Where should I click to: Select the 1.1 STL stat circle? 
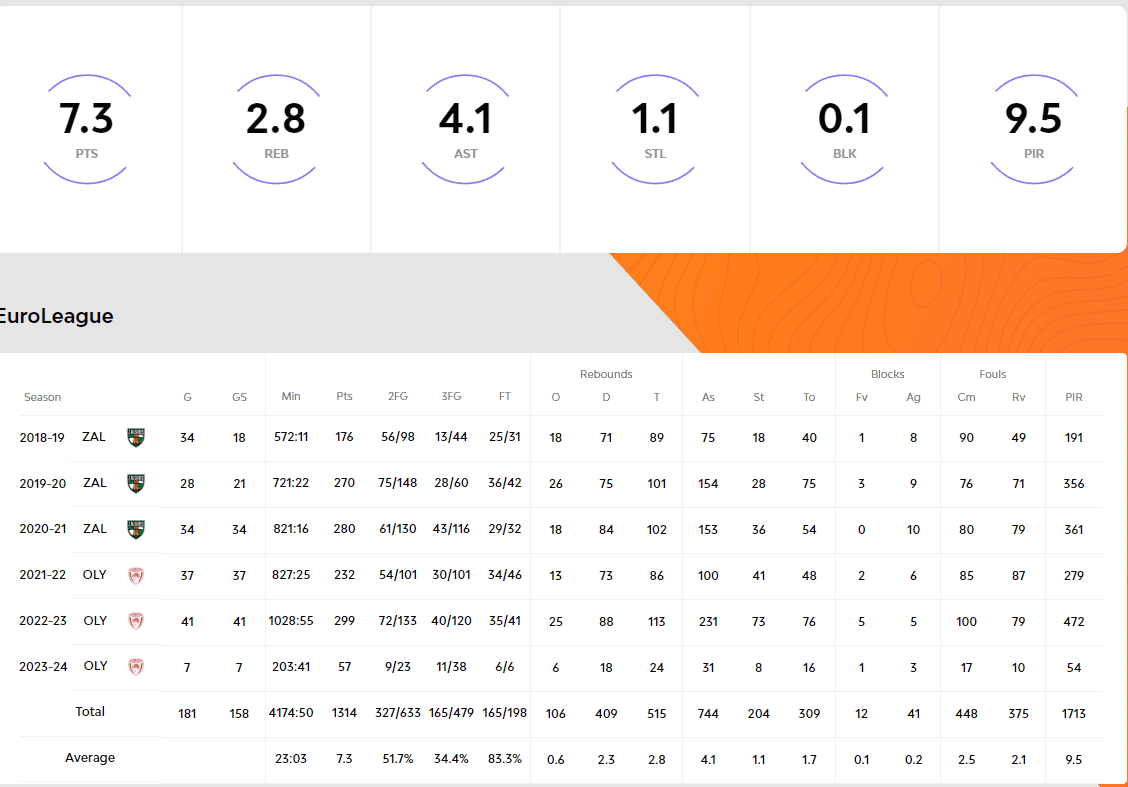pos(655,129)
